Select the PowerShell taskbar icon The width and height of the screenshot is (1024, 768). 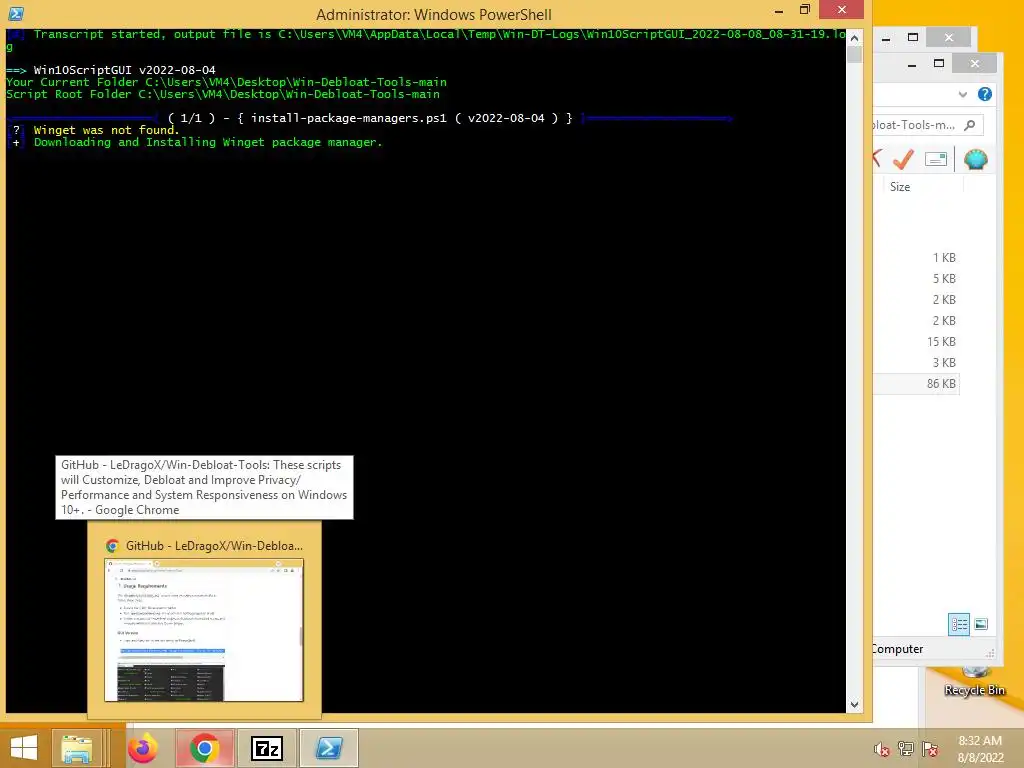(x=329, y=748)
